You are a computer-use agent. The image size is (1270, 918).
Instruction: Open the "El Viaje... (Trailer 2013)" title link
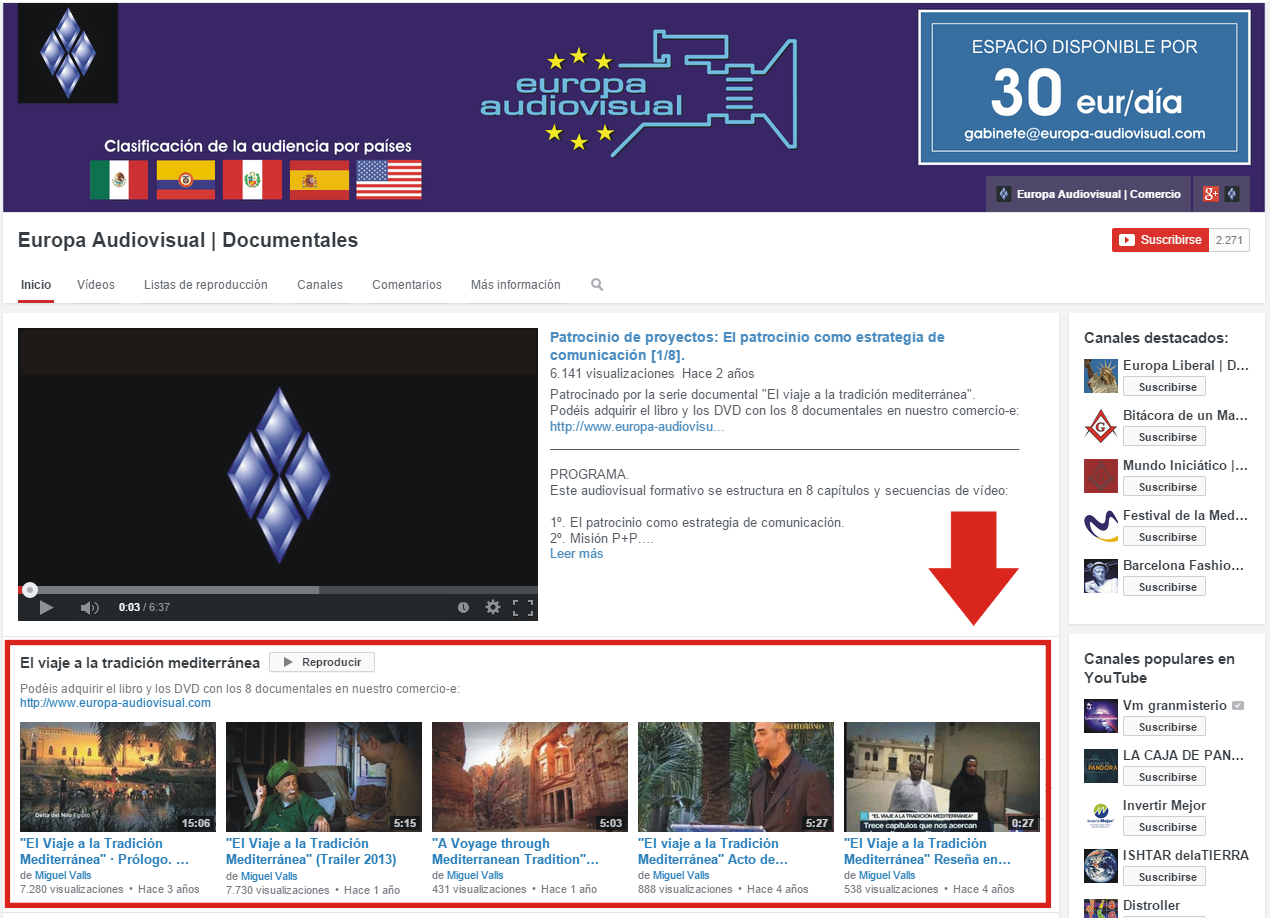[311, 852]
